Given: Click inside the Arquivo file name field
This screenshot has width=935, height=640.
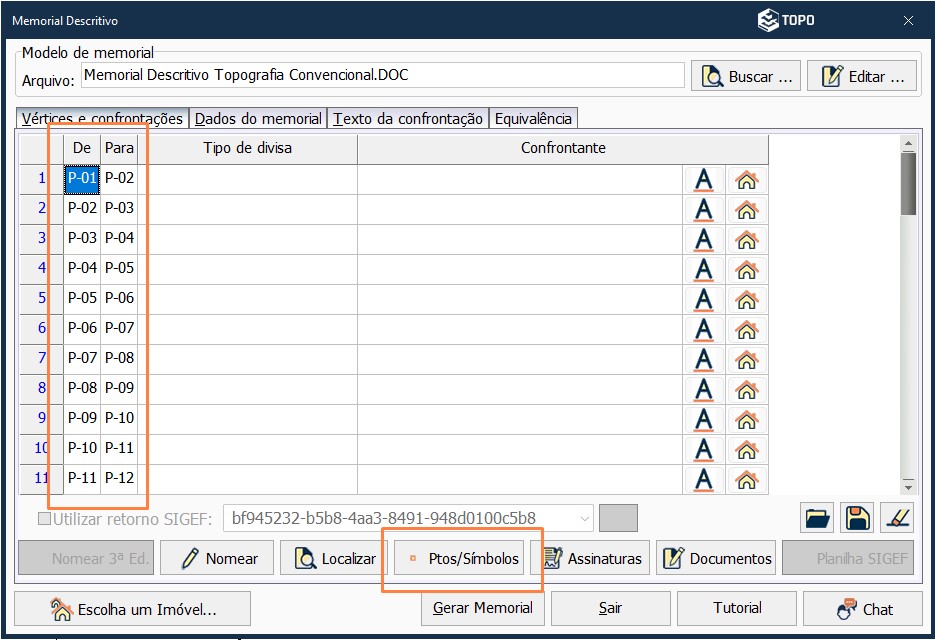Looking at the screenshot, I should coord(380,74).
